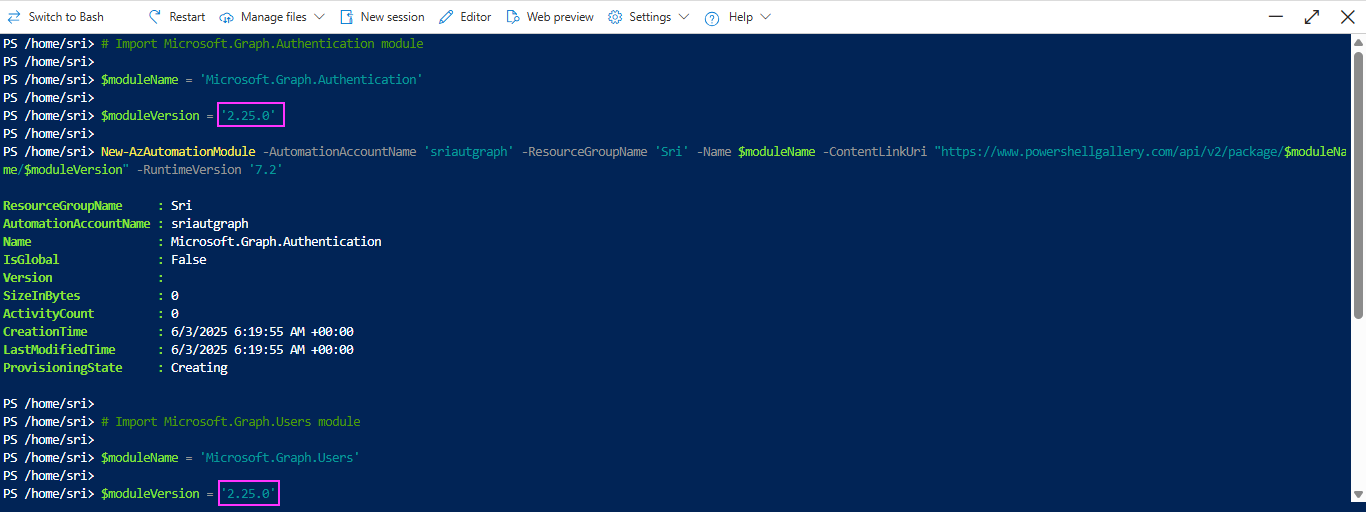This screenshot has width=1366, height=512.
Task: Expand the Manage files chevron
Action: click(x=319, y=17)
